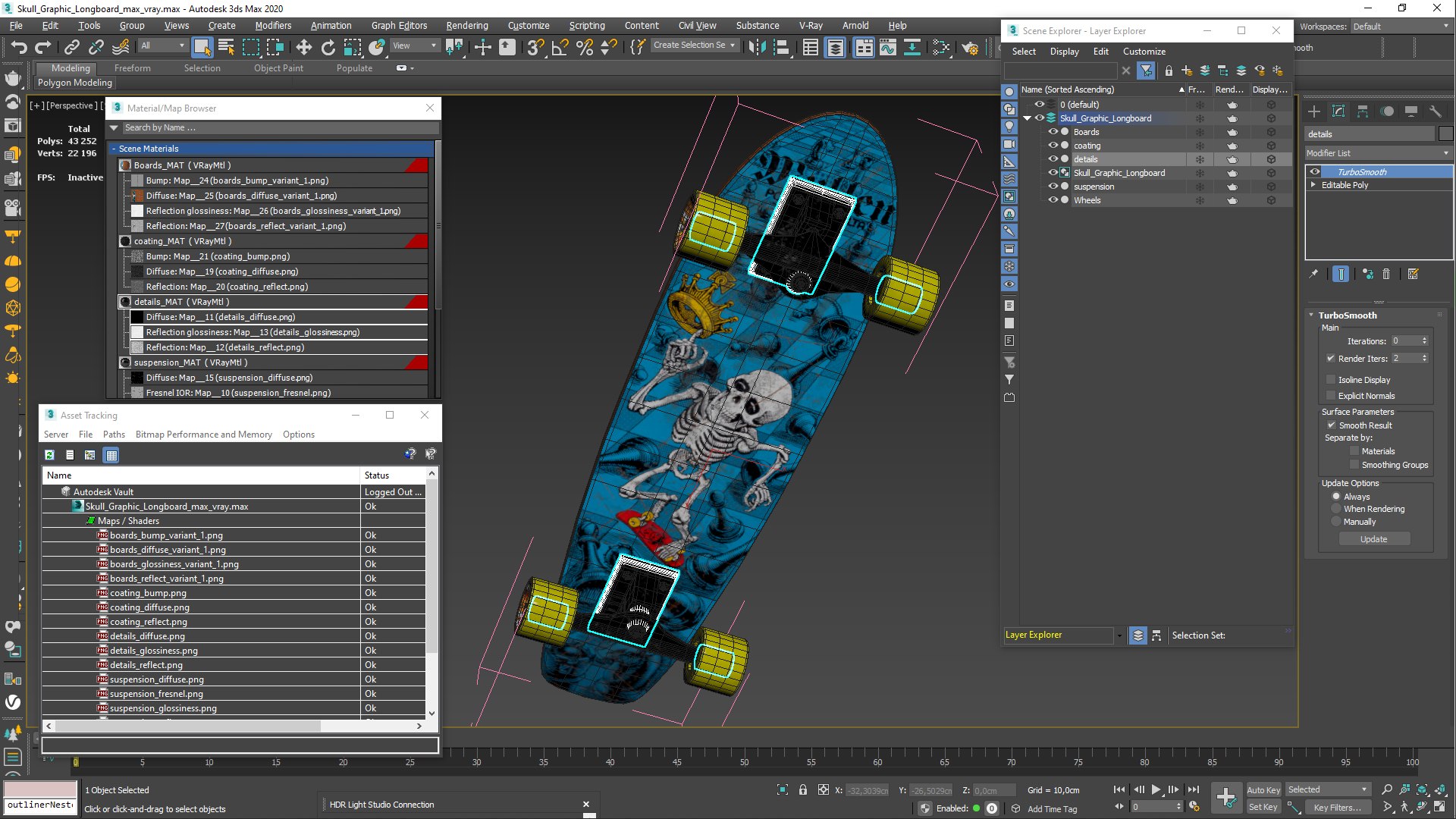The height and width of the screenshot is (819, 1456).
Task: Open the Modifier List dropdown
Action: 1378,153
